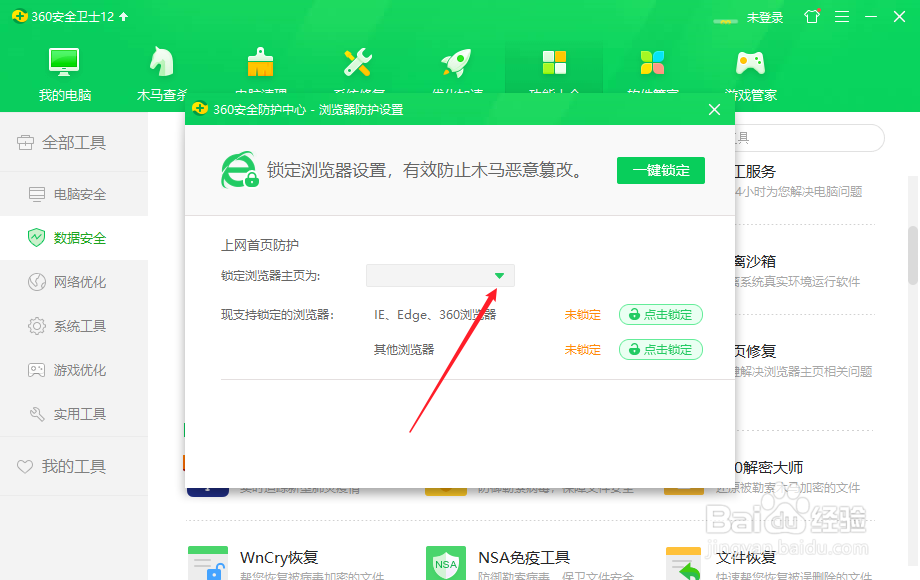Click the 上网首页防护 heading
This screenshot has height=580, width=920.
260,245
